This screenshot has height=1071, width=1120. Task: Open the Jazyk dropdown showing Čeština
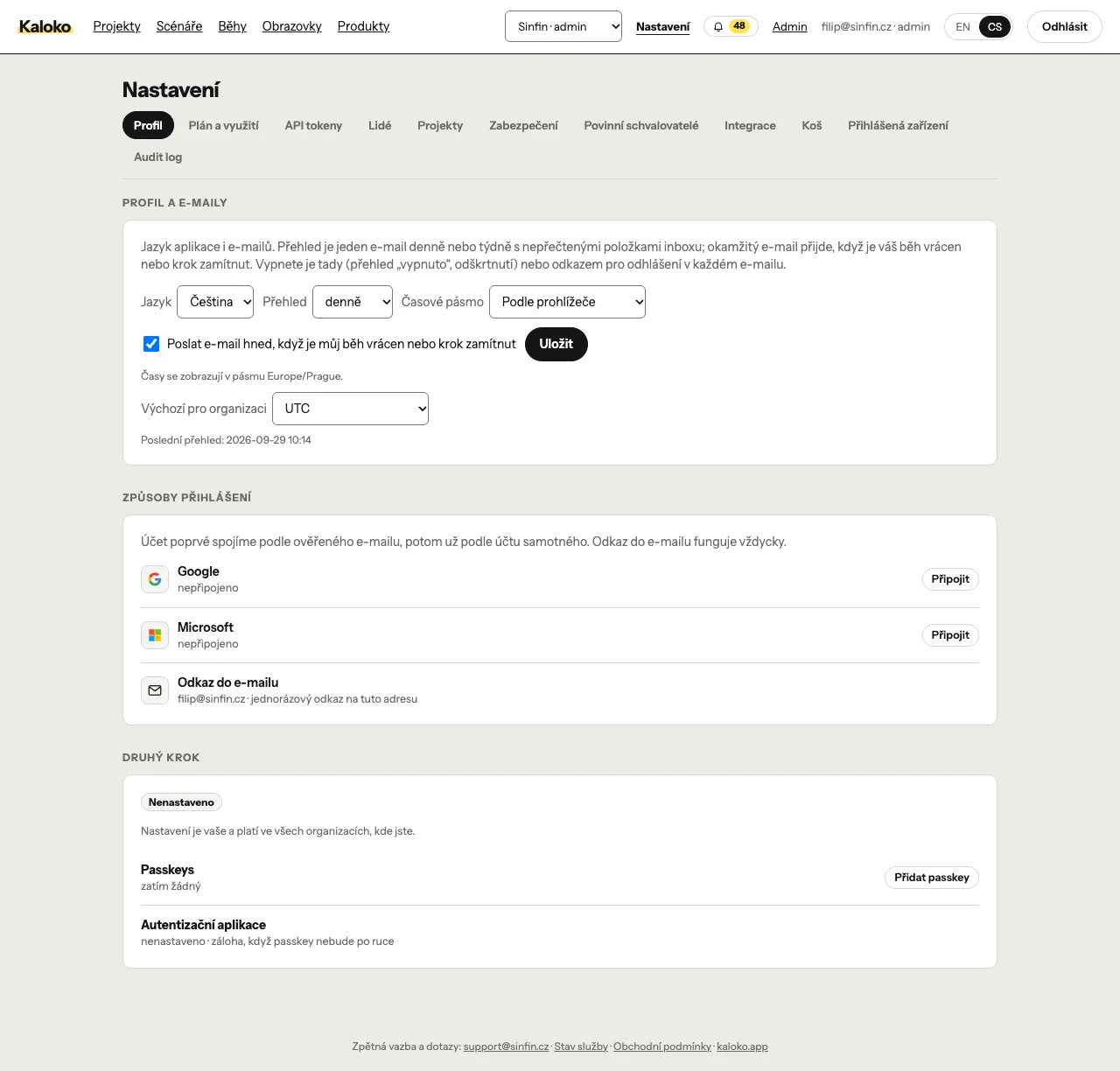tap(215, 302)
